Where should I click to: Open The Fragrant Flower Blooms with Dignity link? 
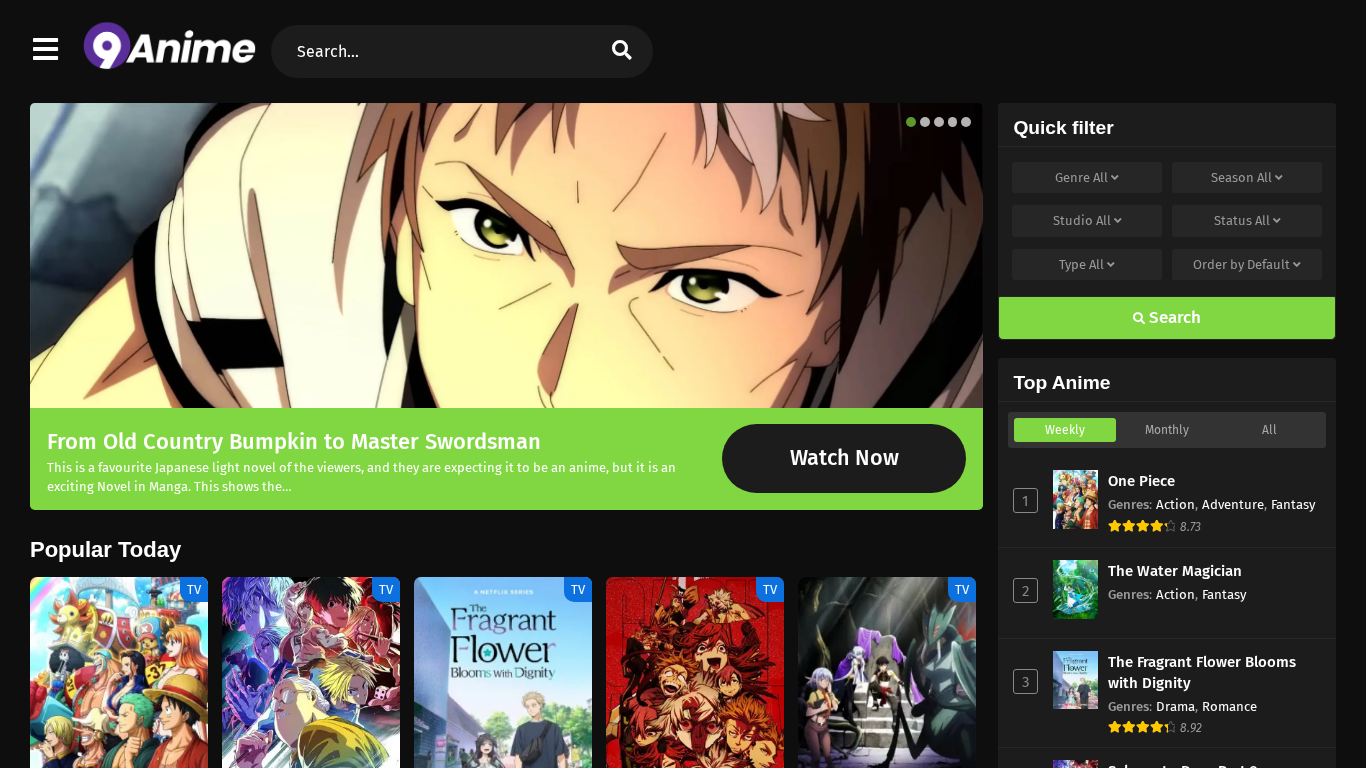pos(1202,672)
